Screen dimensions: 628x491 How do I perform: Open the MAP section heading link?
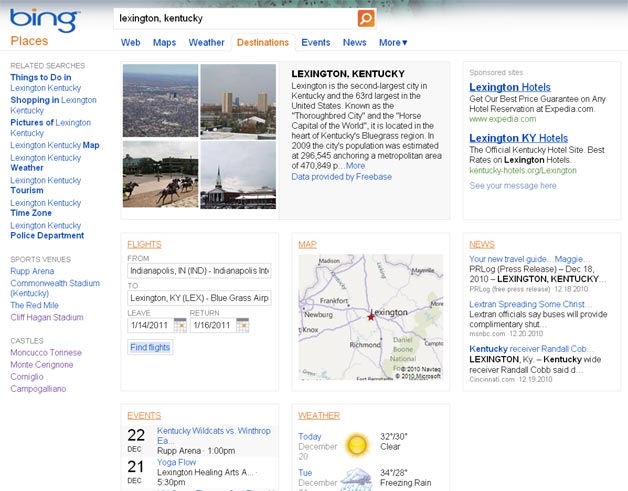308,244
